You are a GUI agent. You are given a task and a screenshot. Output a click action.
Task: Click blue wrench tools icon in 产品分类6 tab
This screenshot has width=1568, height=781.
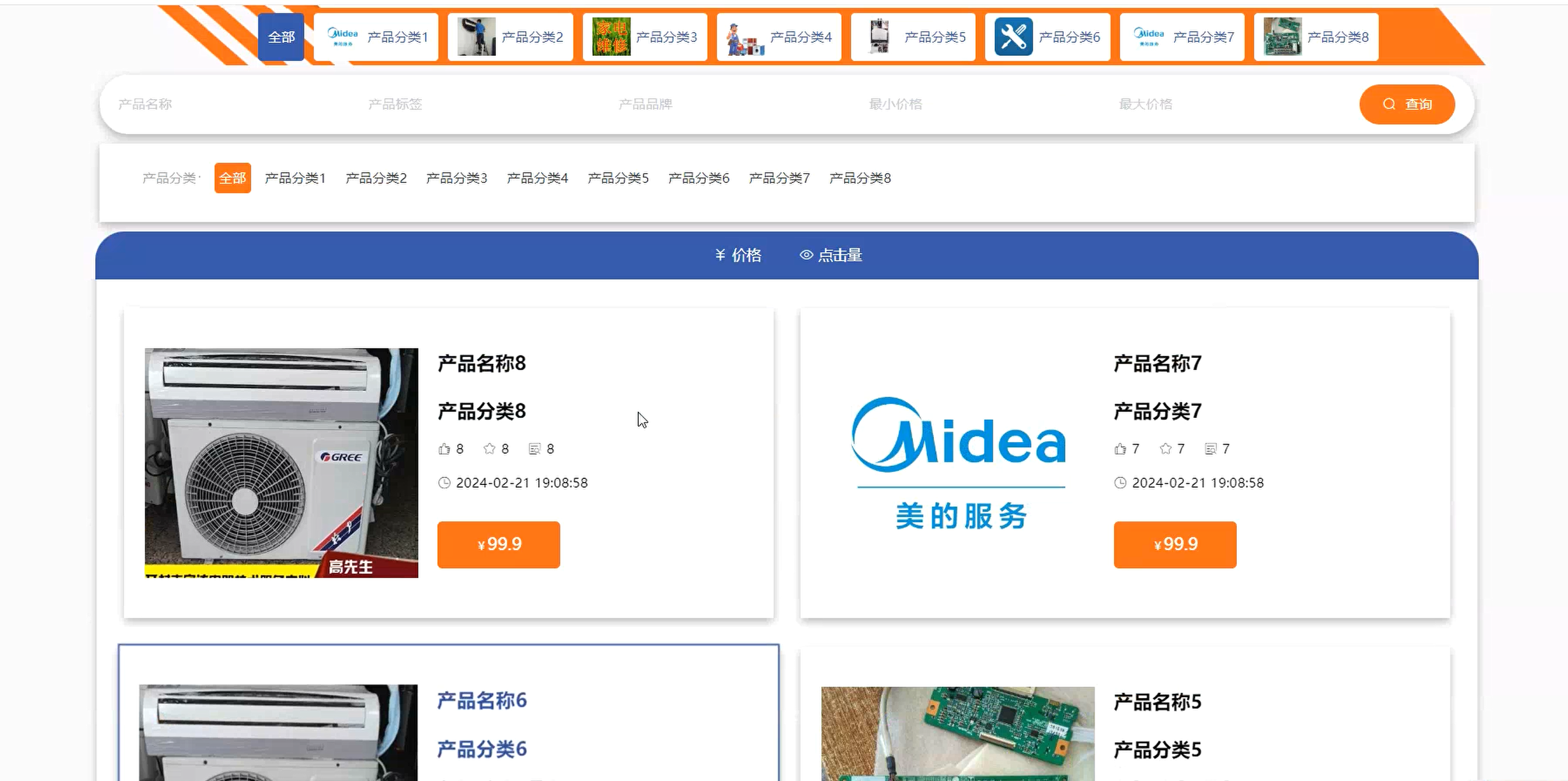tap(1014, 37)
